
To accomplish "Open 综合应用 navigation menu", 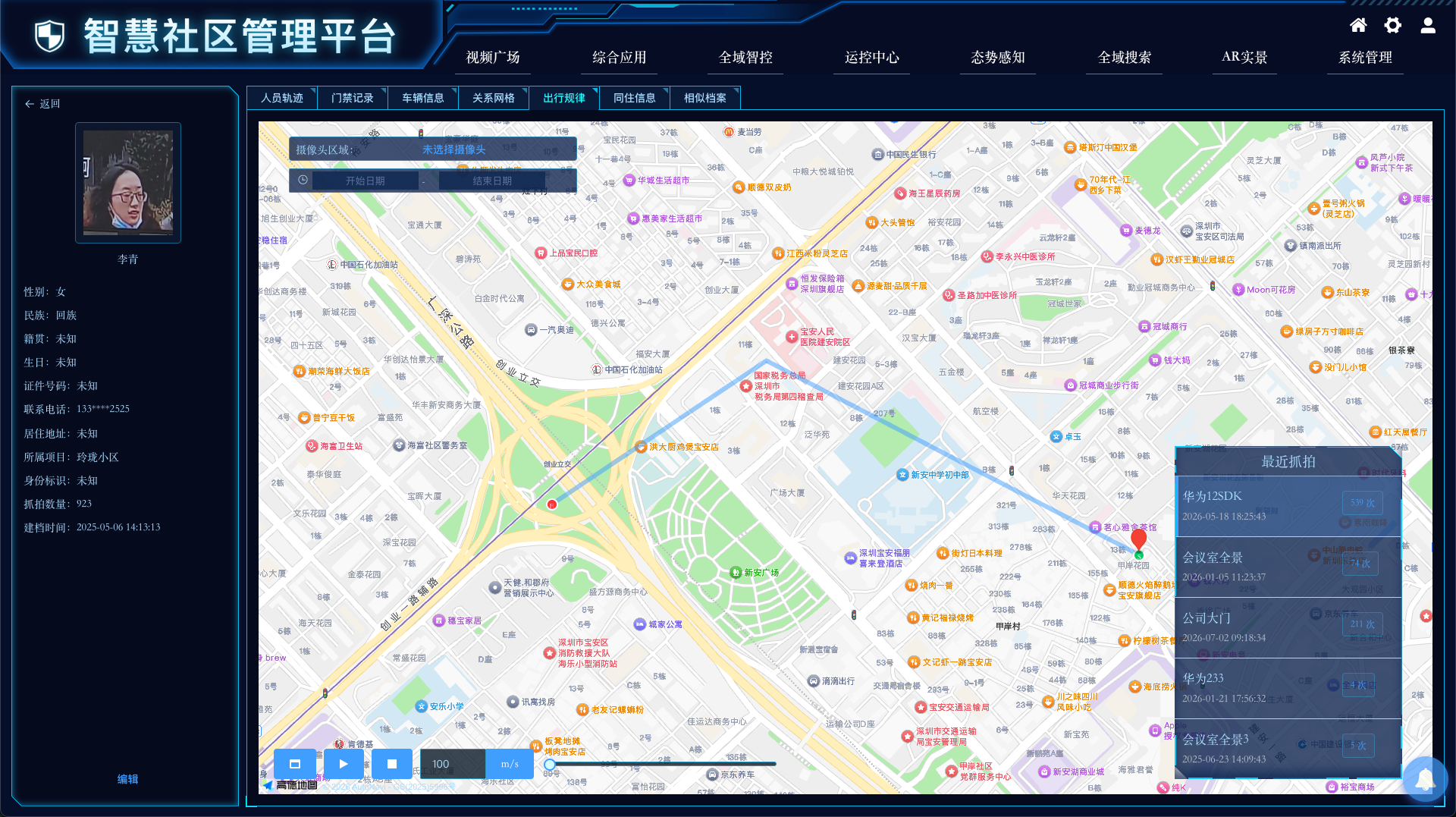I will [x=620, y=58].
